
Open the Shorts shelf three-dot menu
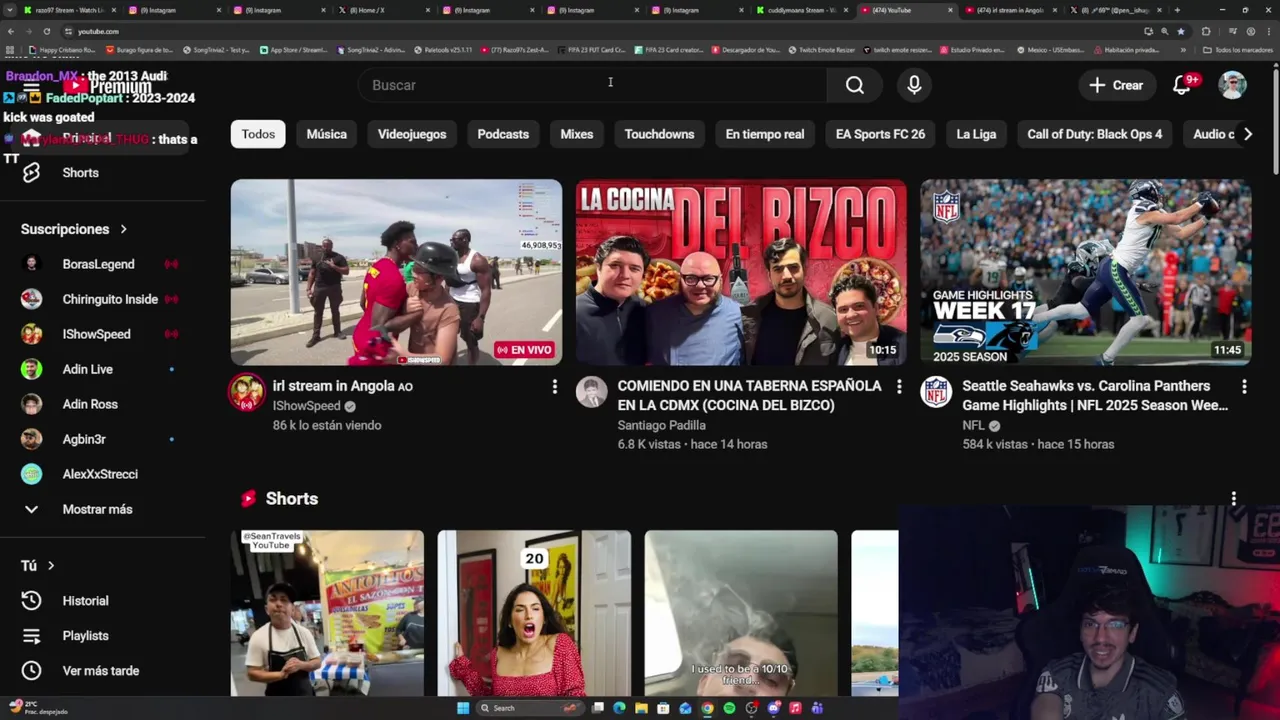1233,498
